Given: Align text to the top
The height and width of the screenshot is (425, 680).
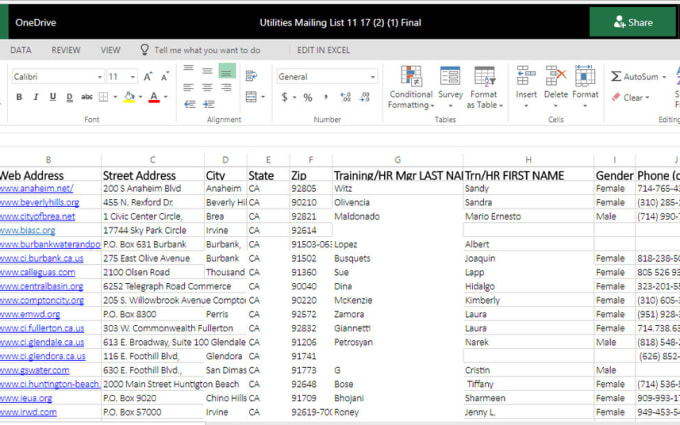Looking at the screenshot, I should (188, 69).
